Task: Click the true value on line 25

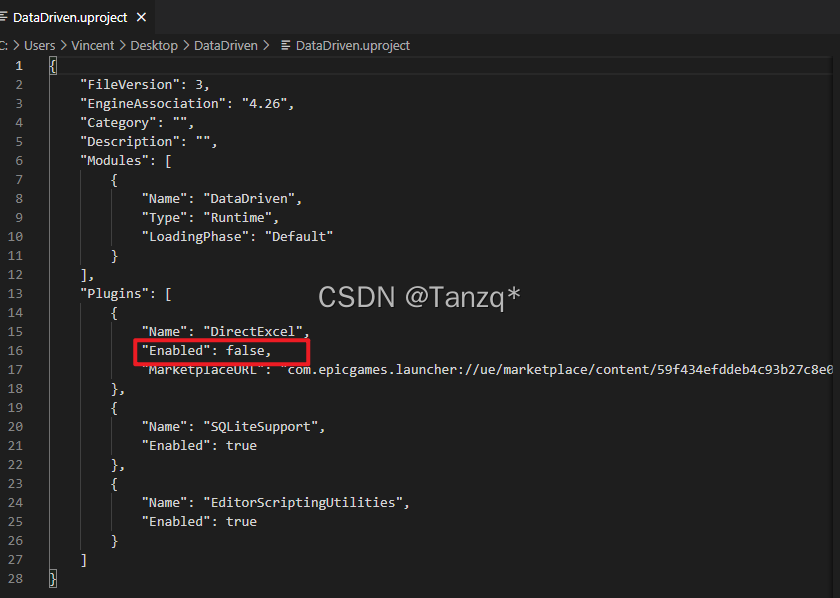Action: pos(241,522)
